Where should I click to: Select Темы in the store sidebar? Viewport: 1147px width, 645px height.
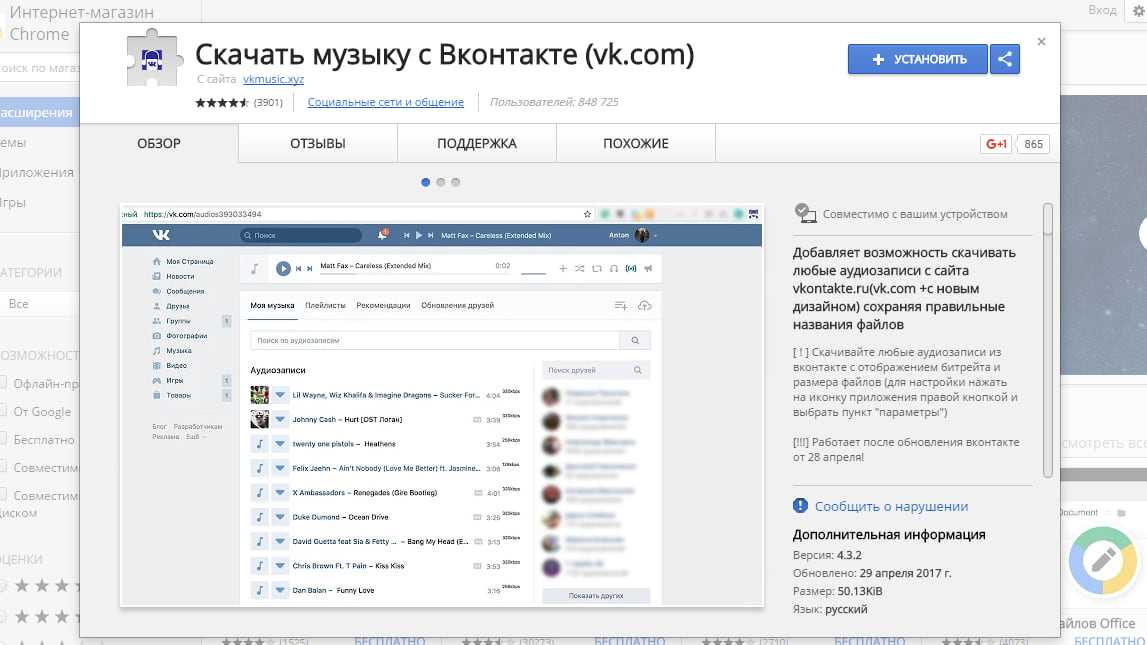[13, 143]
